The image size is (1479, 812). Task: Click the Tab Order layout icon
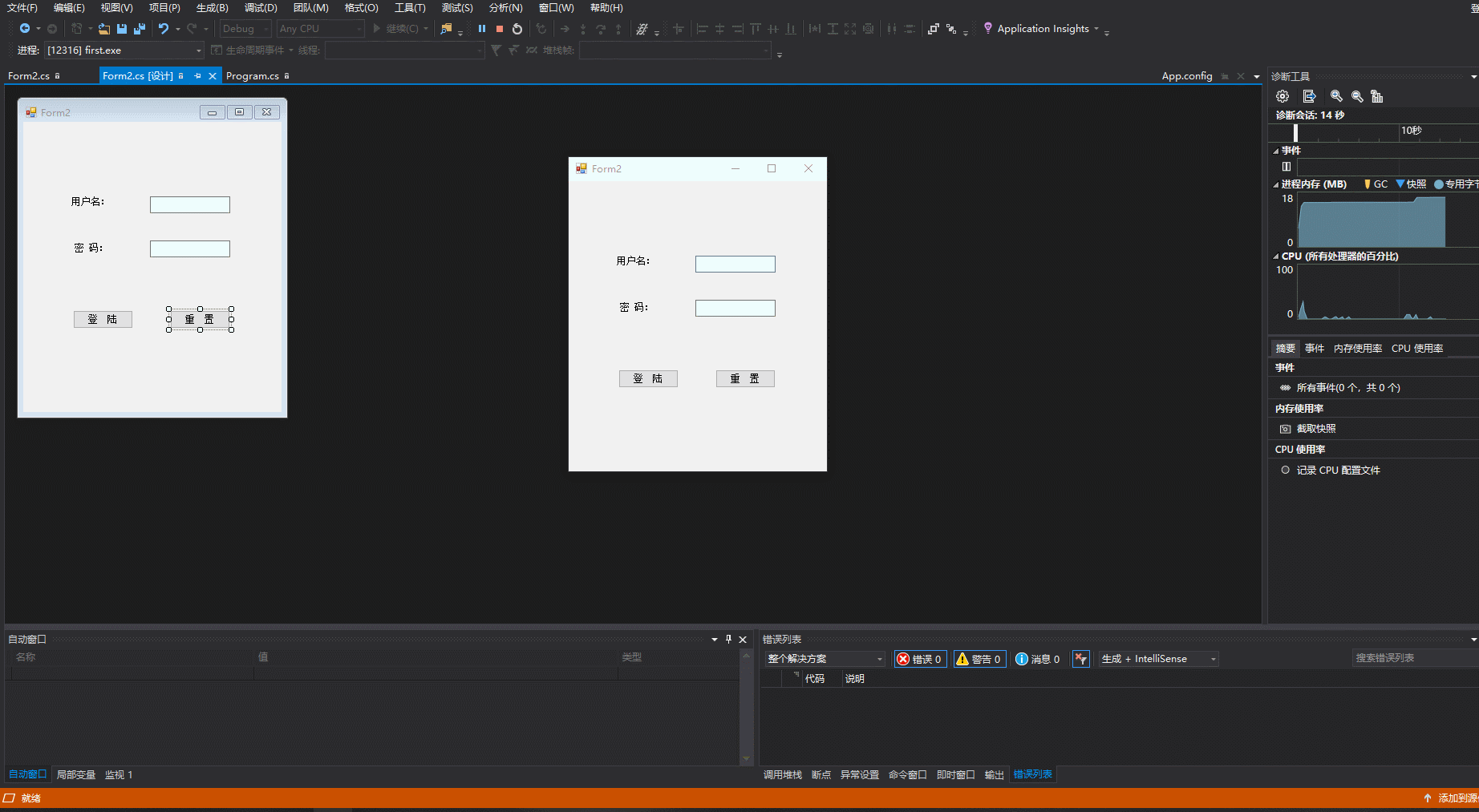[951, 29]
